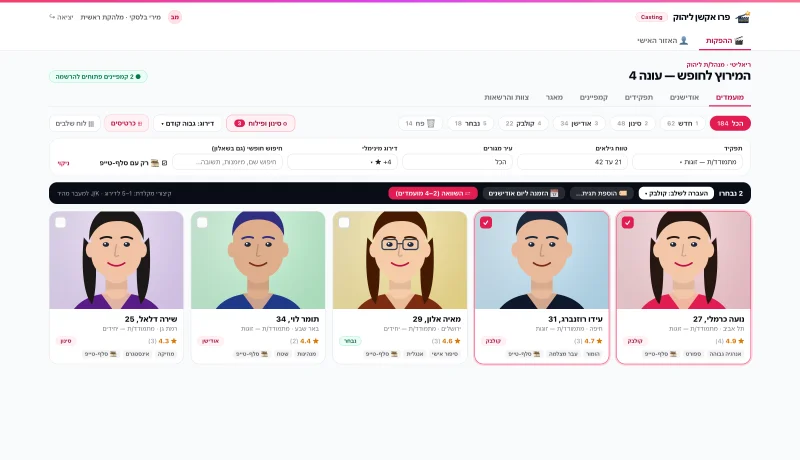Open the העברה לשלב: קולבק dropdown
The height and width of the screenshot is (460, 800).
pos(676,193)
